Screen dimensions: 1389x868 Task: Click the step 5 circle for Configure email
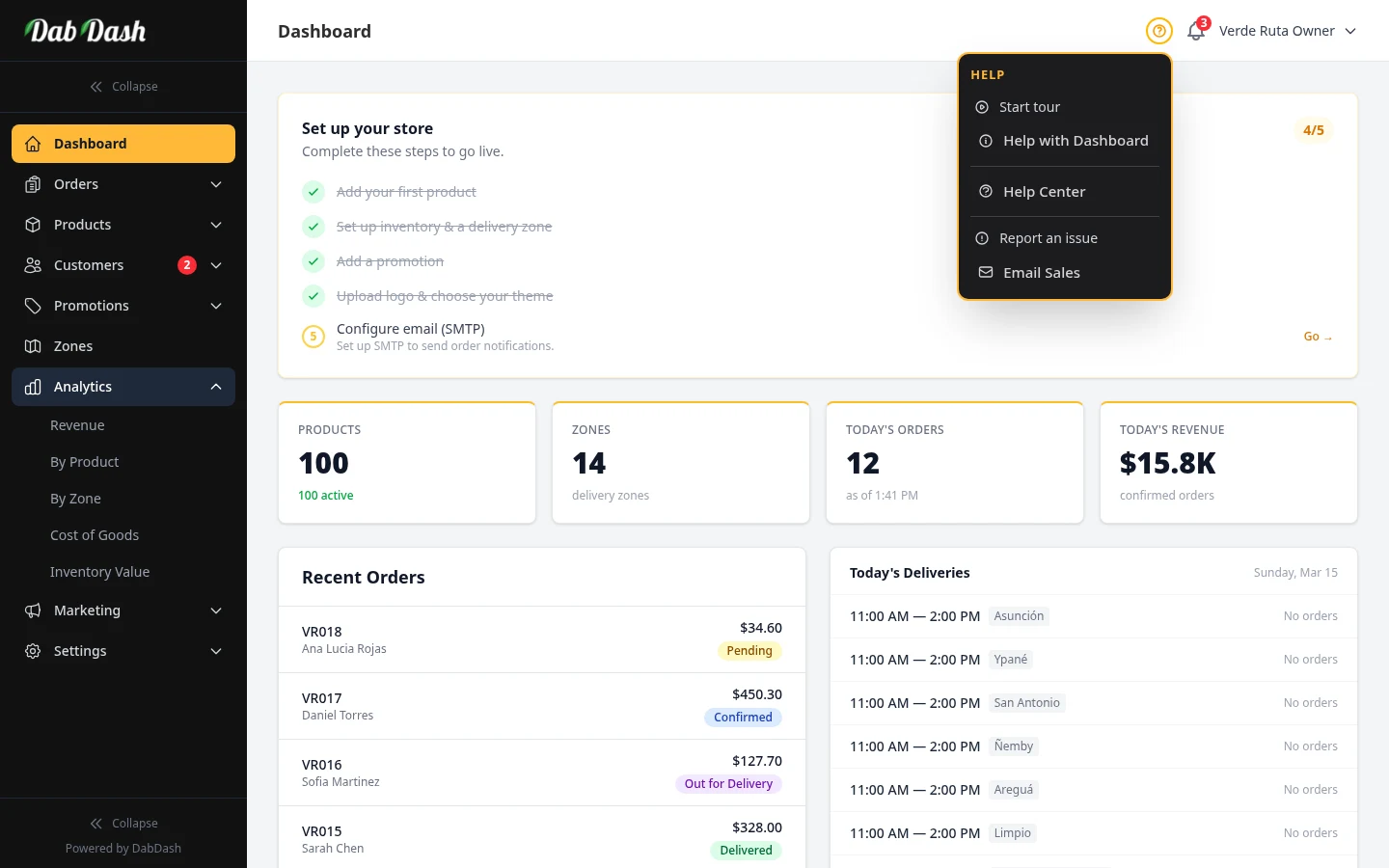click(x=313, y=337)
